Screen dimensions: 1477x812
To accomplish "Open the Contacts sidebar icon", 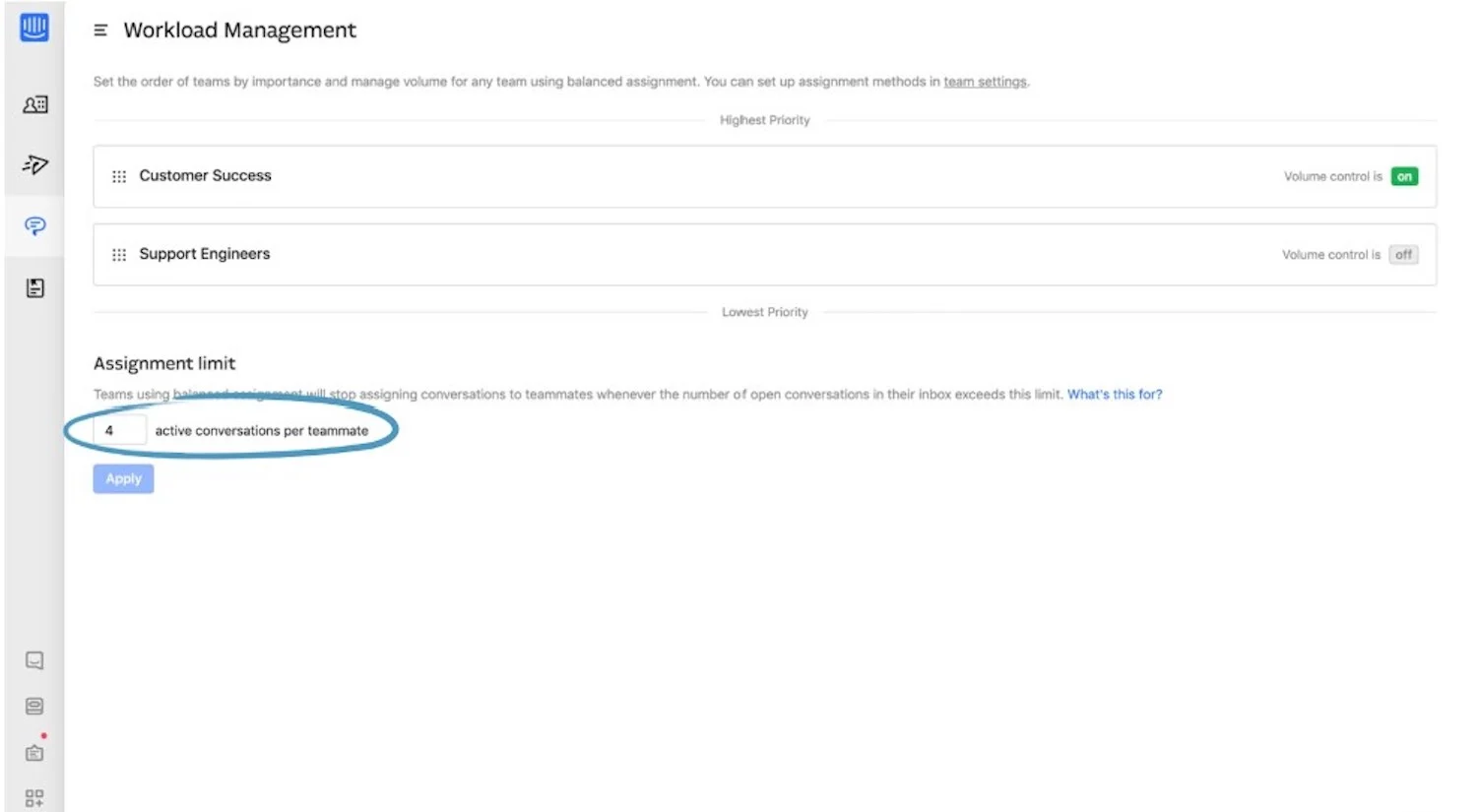I will pos(35,104).
